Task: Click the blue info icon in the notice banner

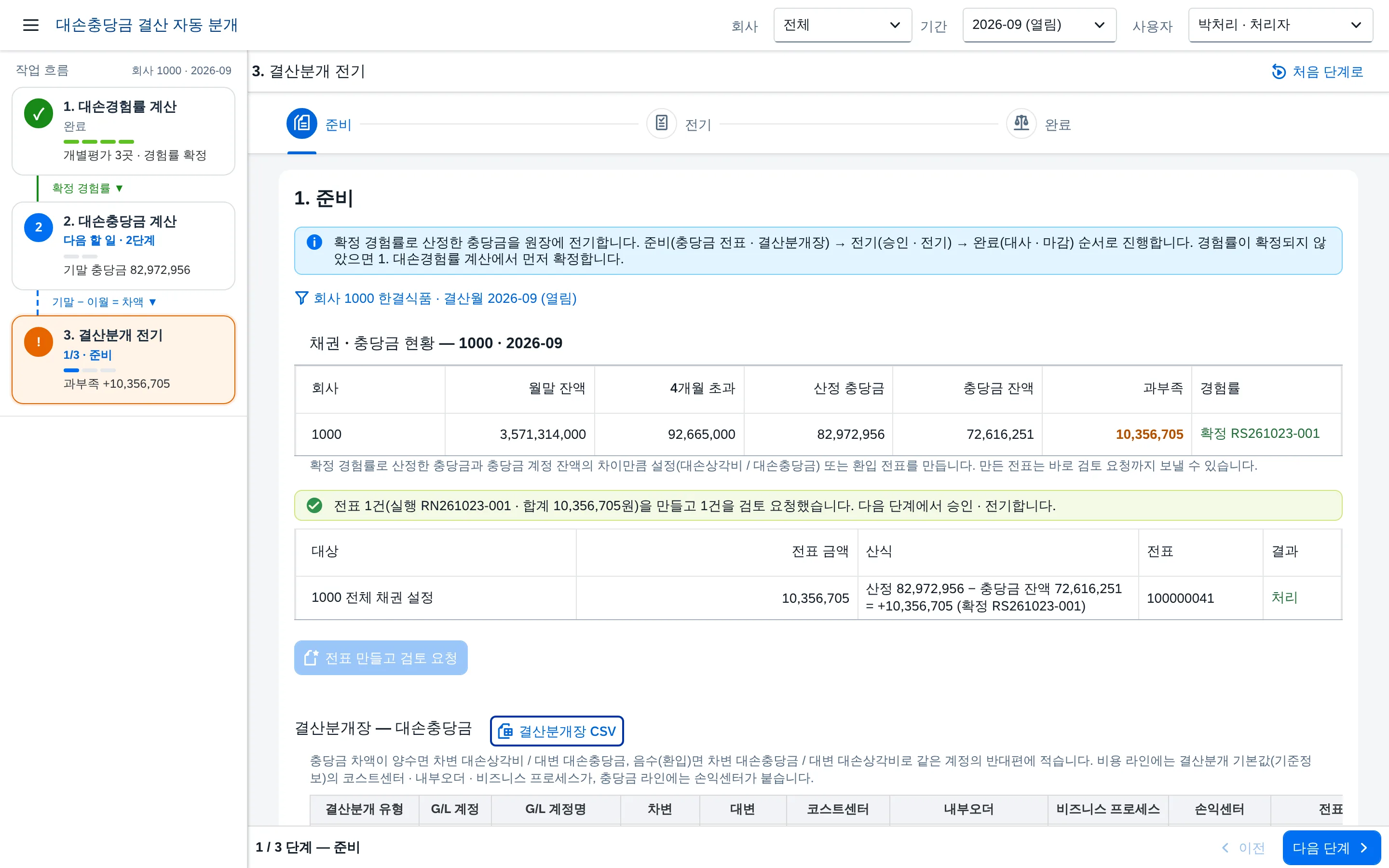Action: [x=314, y=242]
